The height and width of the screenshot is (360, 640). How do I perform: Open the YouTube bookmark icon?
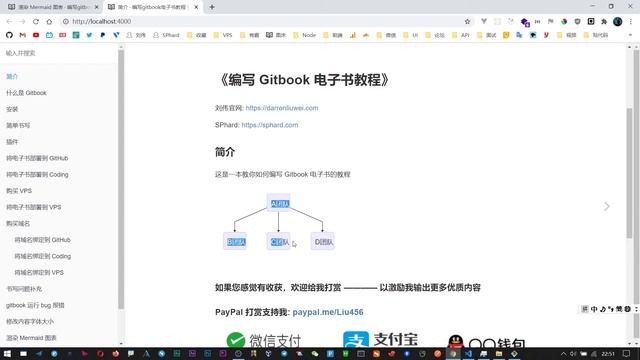point(36,35)
